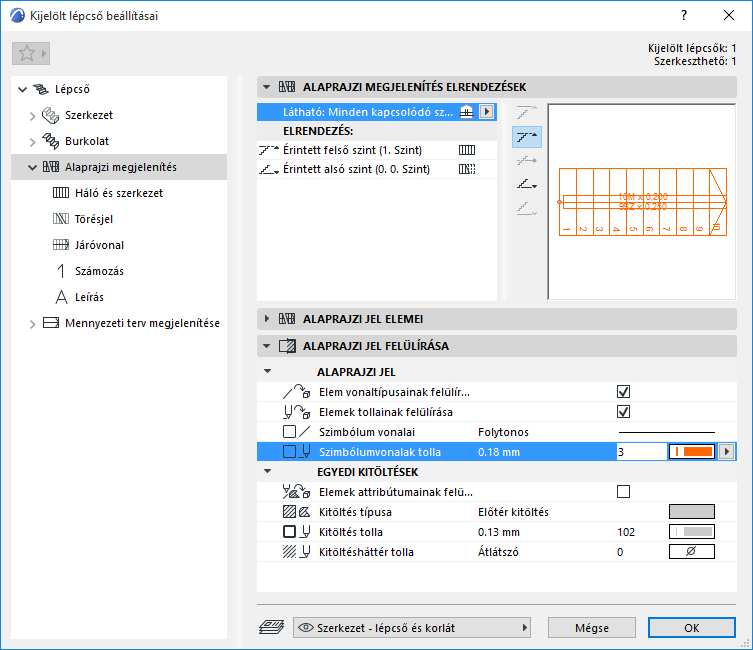Image resolution: width=753 pixels, height=650 pixels.
Task: Select the relevant lower story layout icon
Action: [527, 184]
